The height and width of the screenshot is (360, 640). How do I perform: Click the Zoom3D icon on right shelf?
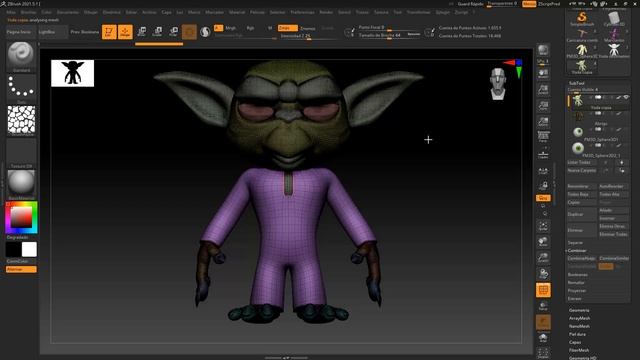click(543, 258)
